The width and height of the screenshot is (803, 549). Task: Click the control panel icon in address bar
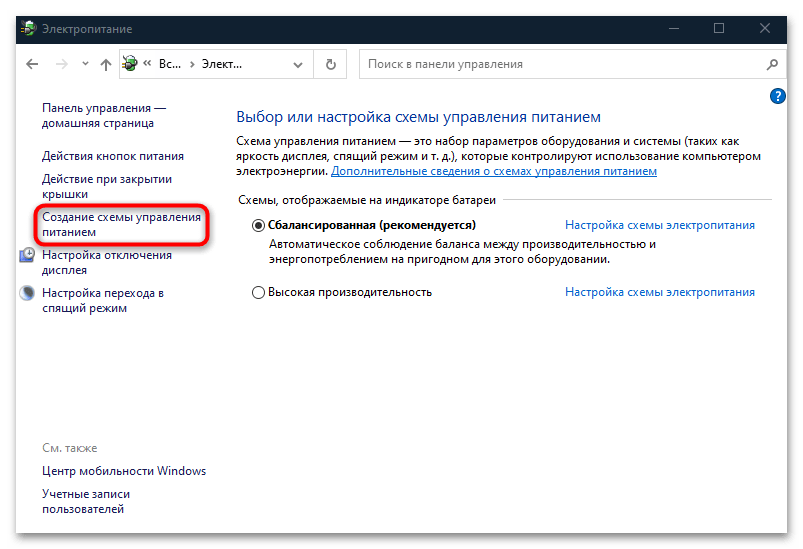(130, 65)
